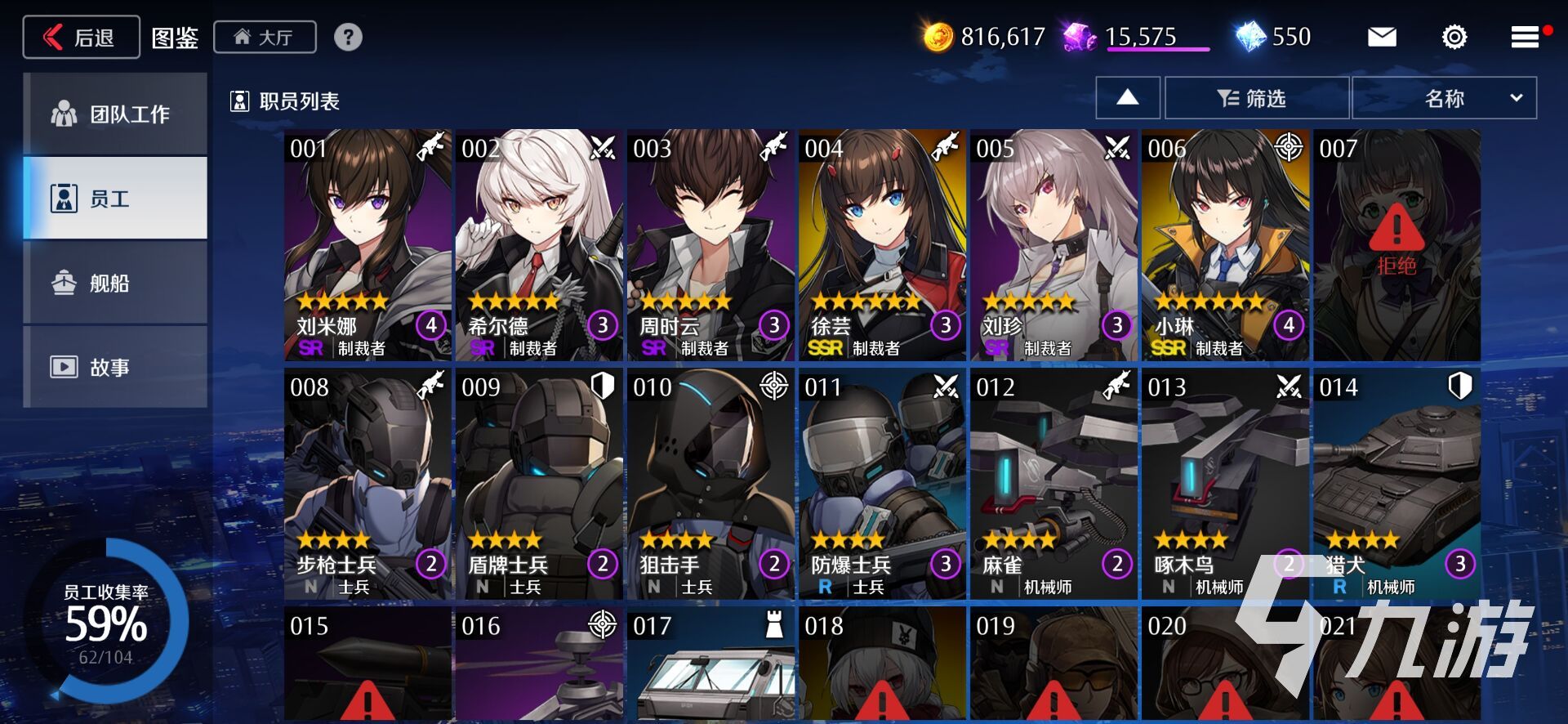
Task: Toggle ascending sort order arrow
Action: click(1128, 98)
